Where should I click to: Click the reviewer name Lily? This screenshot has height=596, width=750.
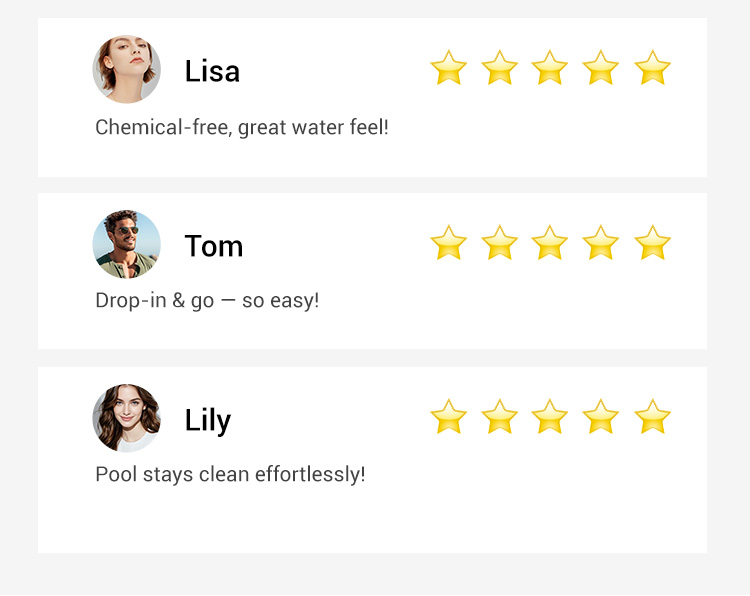point(208,421)
